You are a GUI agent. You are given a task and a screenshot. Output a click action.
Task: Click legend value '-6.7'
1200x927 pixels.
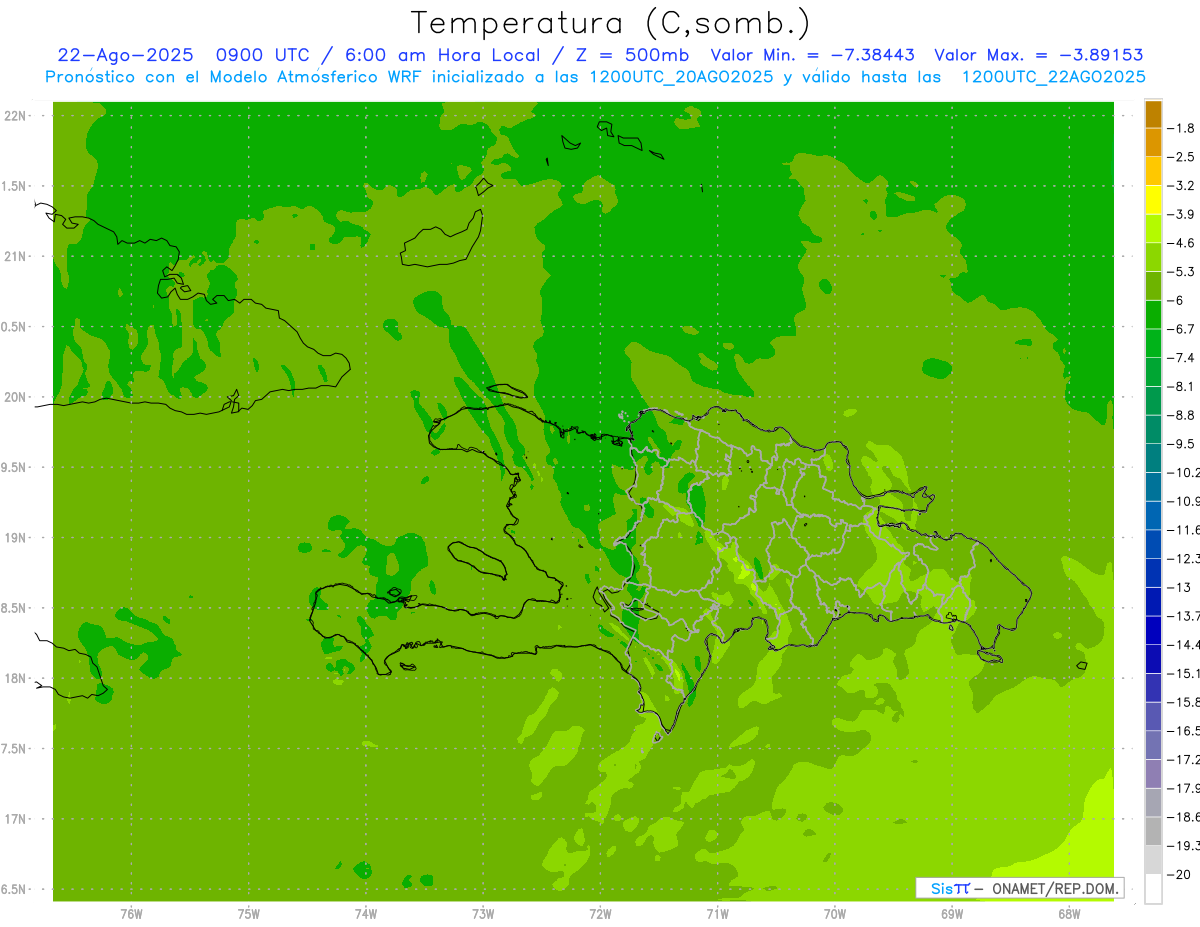(x=1181, y=329)
